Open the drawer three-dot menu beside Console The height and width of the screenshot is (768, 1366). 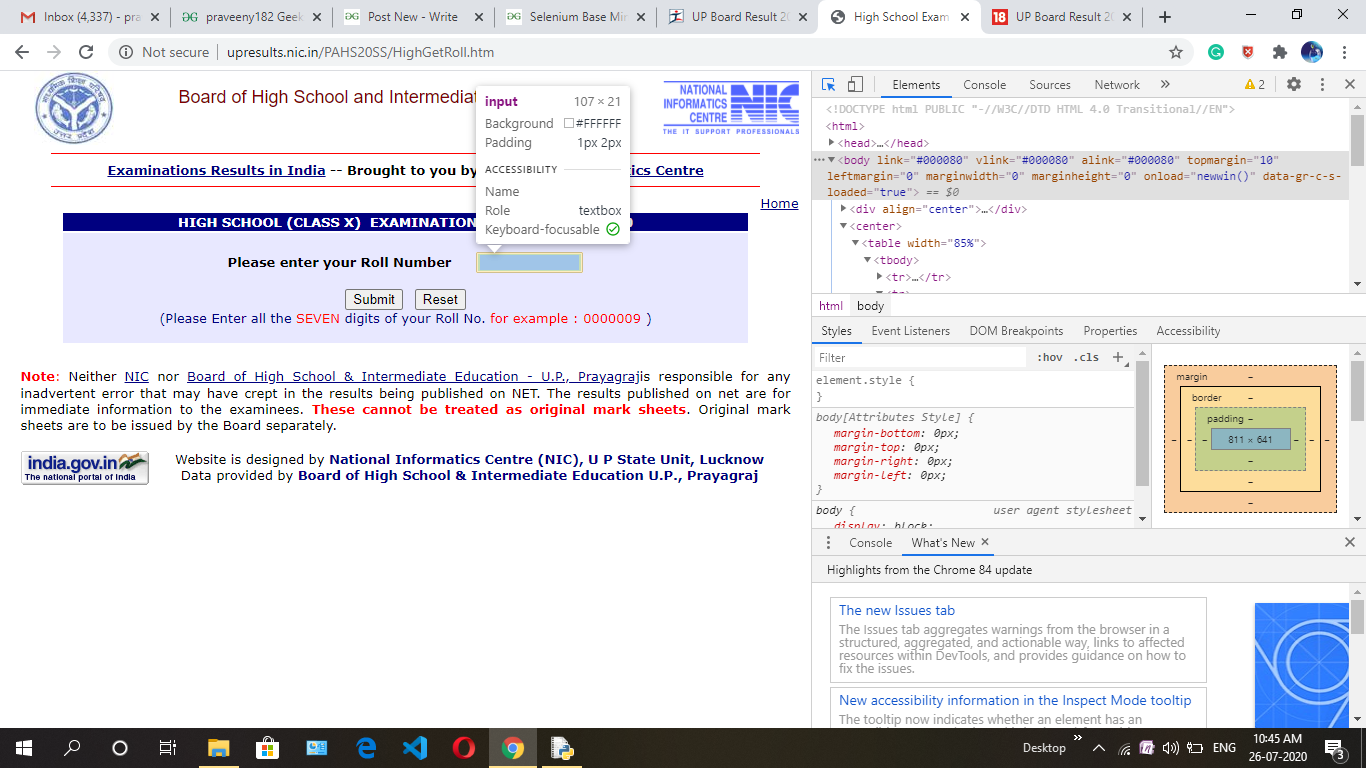click(x=828, y=542)
